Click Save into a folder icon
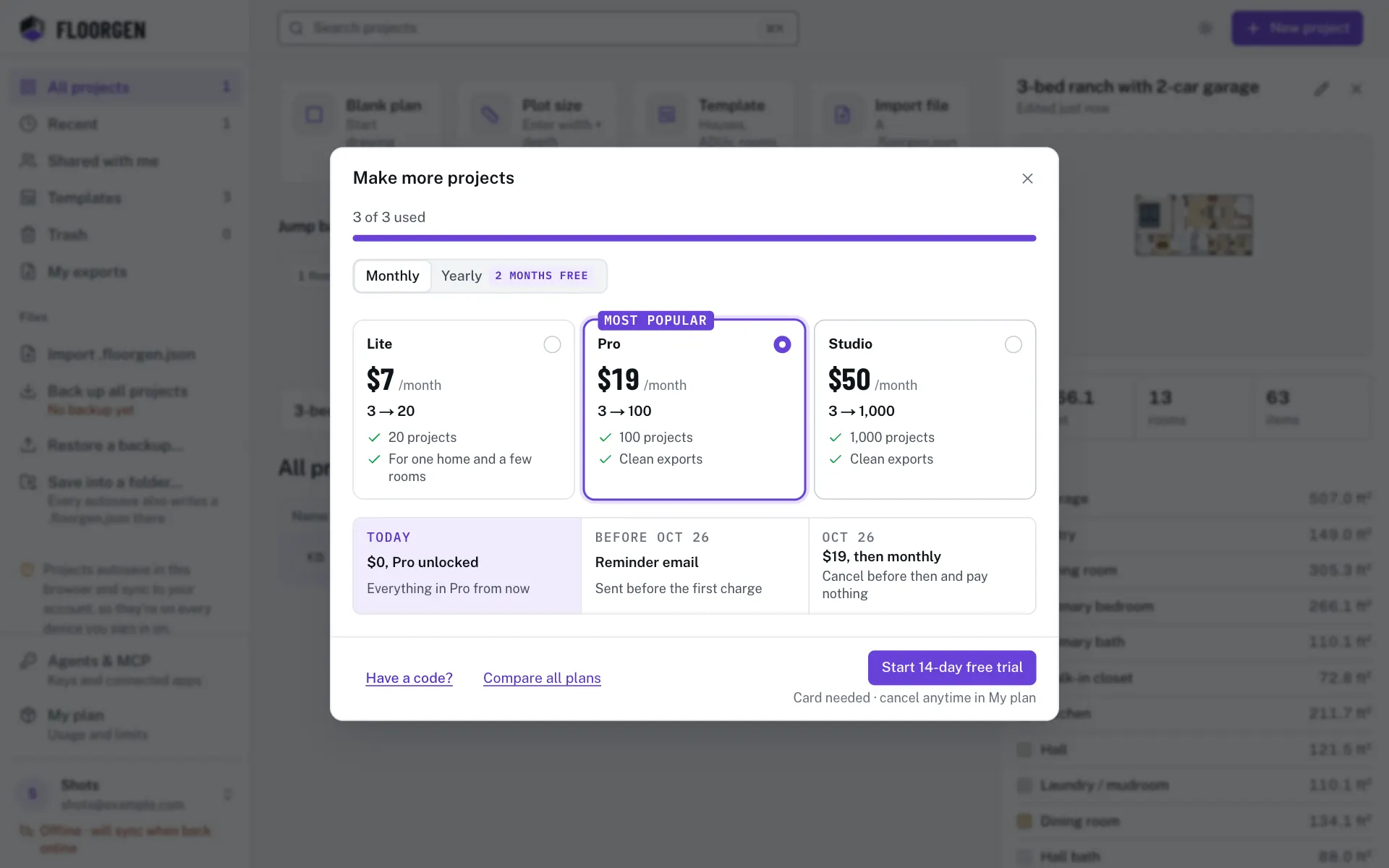 [x=28, y=482]
